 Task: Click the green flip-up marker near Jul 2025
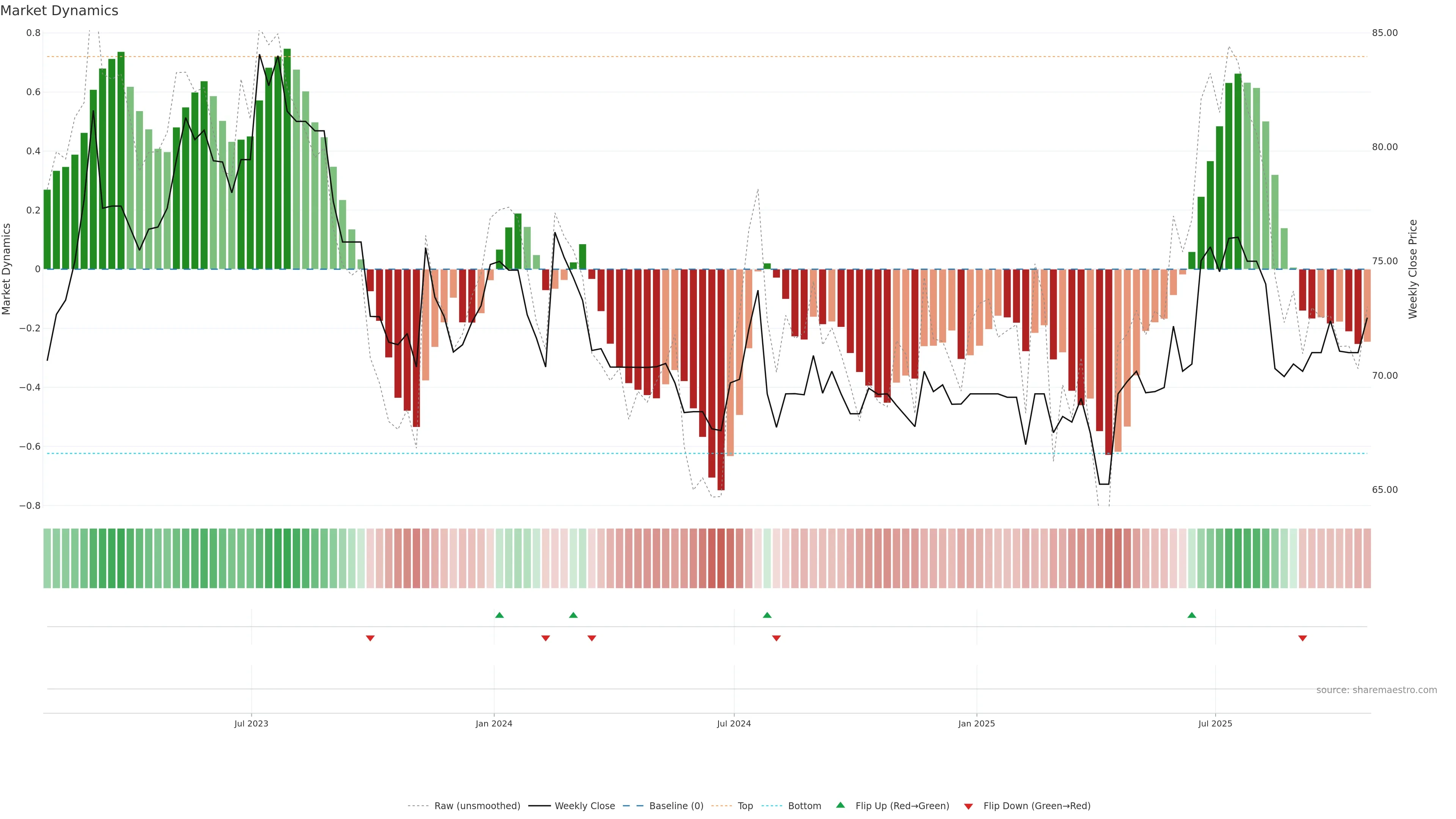pos(1191,615)
